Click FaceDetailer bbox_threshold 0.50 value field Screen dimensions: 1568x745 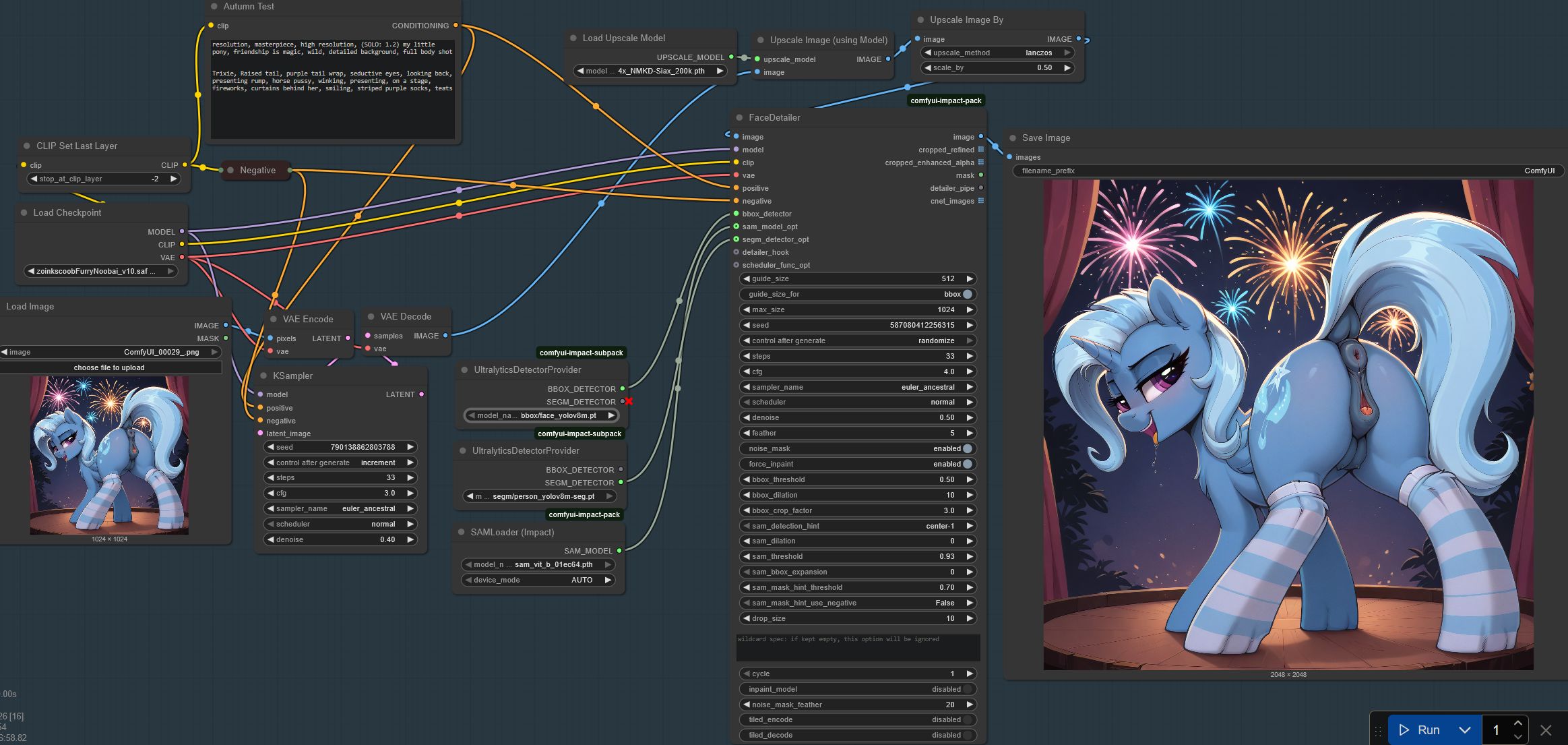858,480
